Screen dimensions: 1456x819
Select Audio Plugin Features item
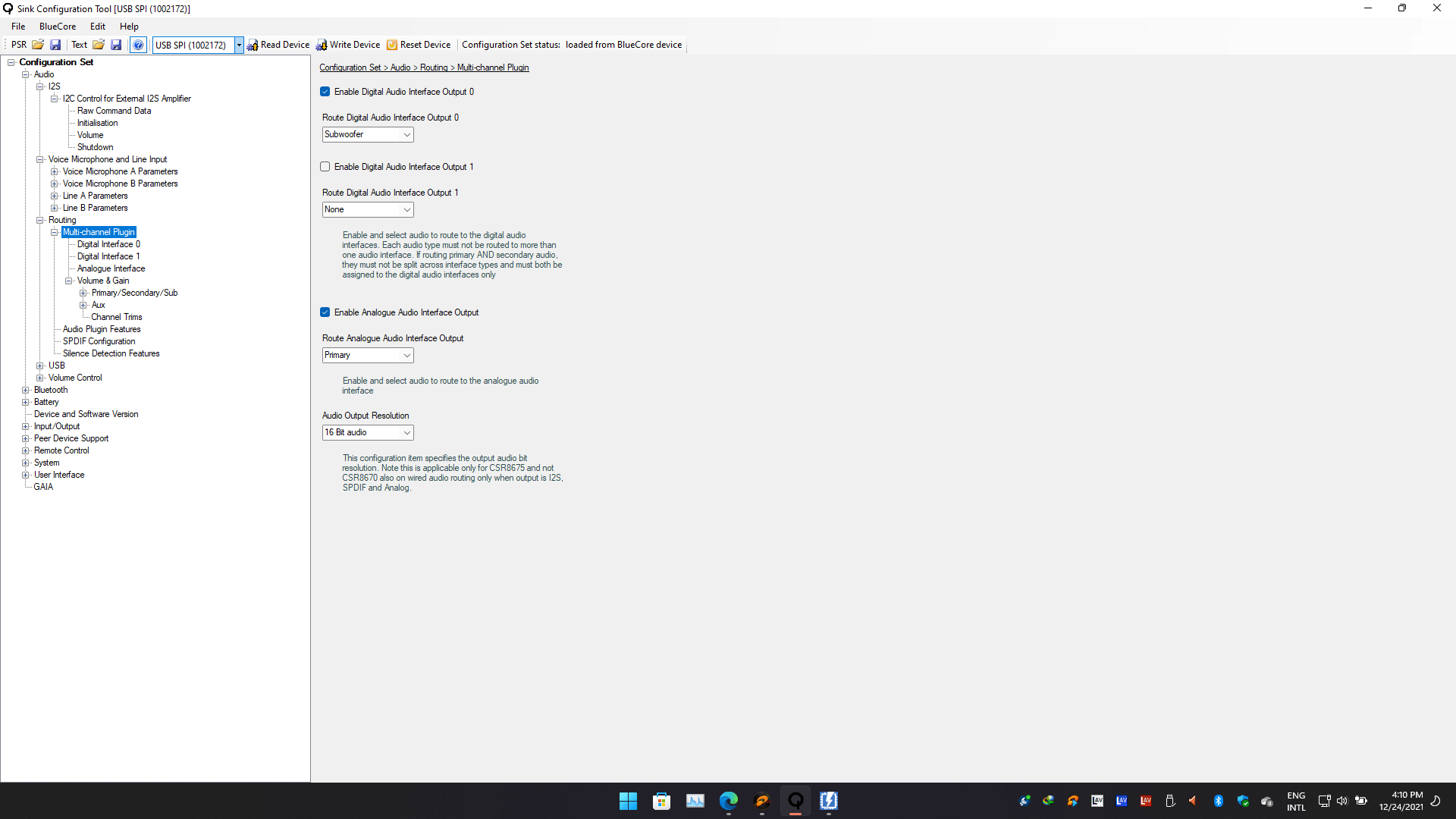point(102,329)
